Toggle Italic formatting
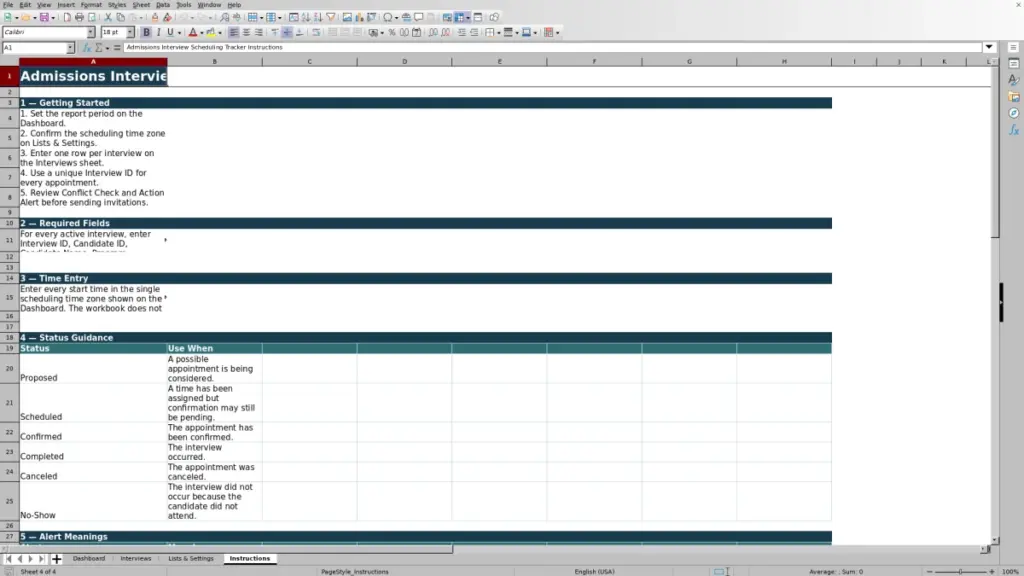This screenshot has width=1024, height=576. click(x=159, y=32)
